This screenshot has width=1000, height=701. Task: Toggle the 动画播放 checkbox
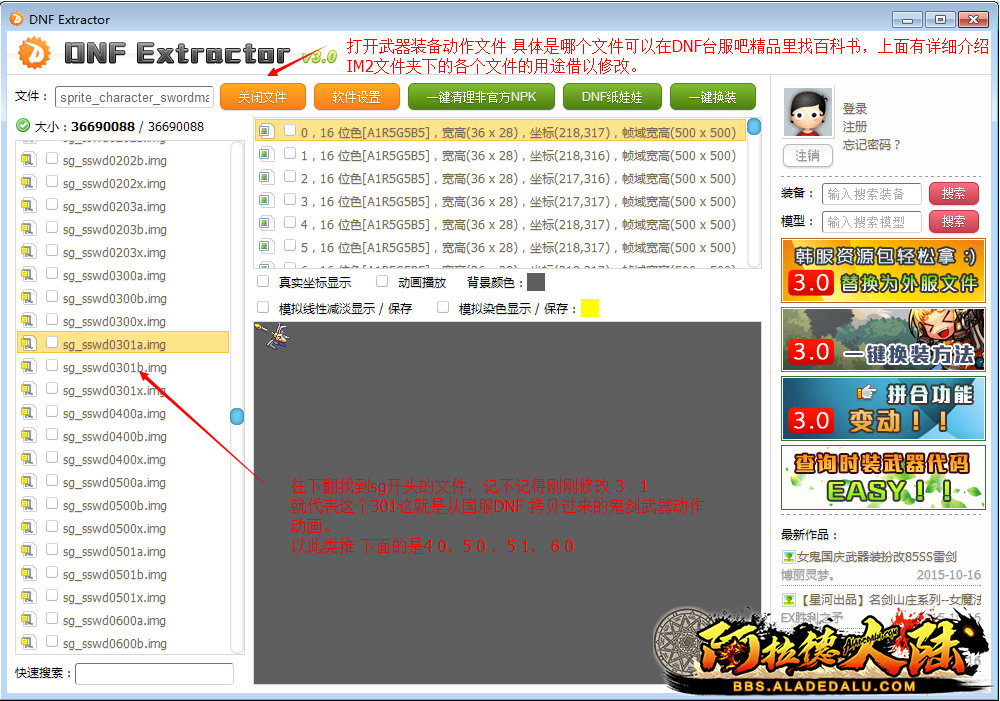click(382, 282)
